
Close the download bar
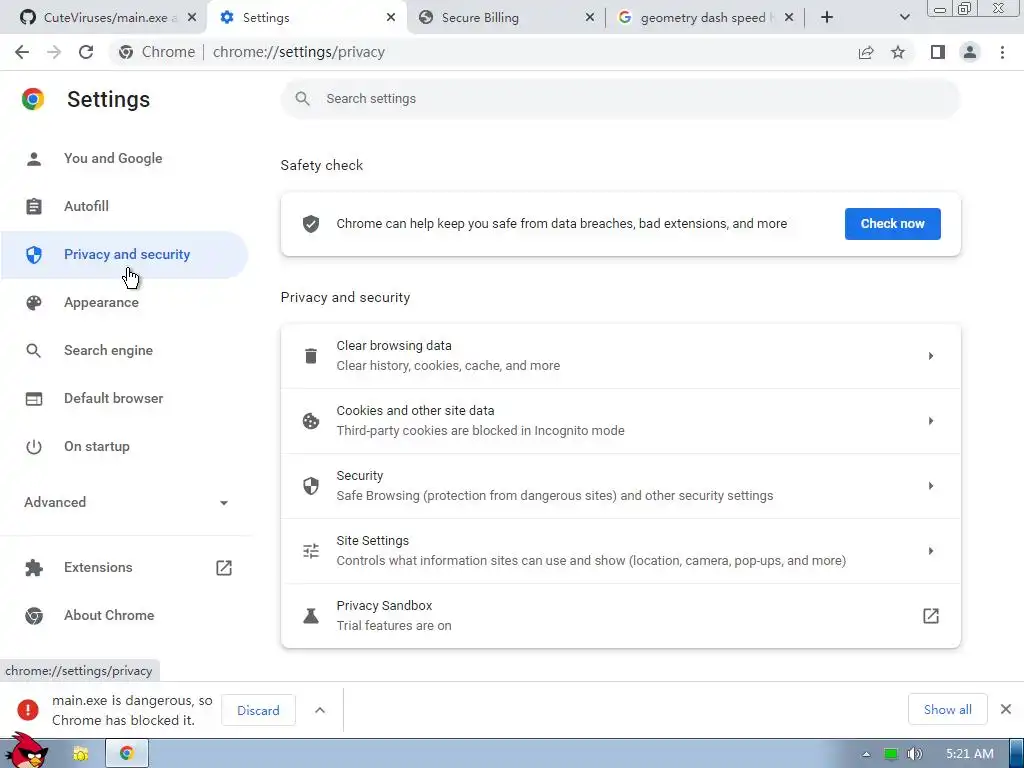(1006, 709)
